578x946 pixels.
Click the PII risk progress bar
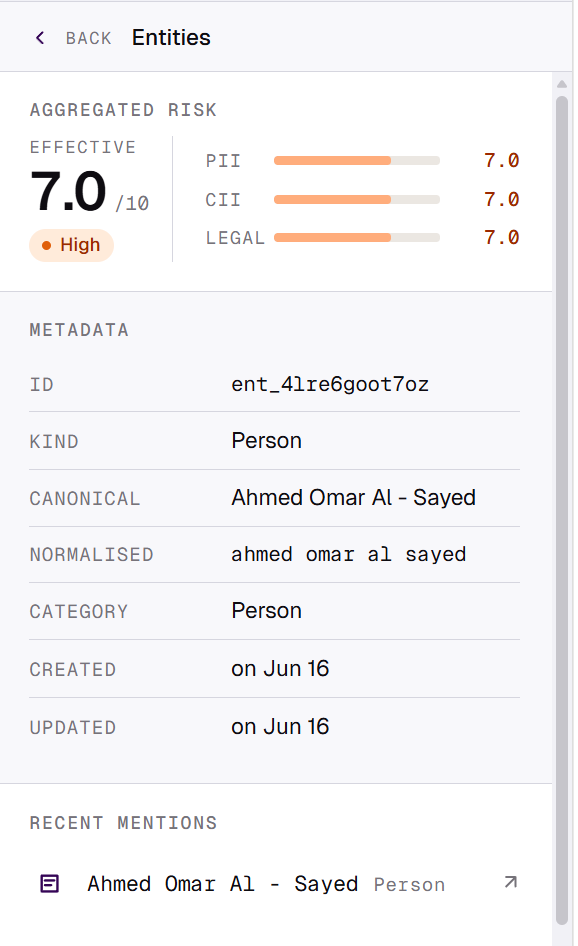357,160
